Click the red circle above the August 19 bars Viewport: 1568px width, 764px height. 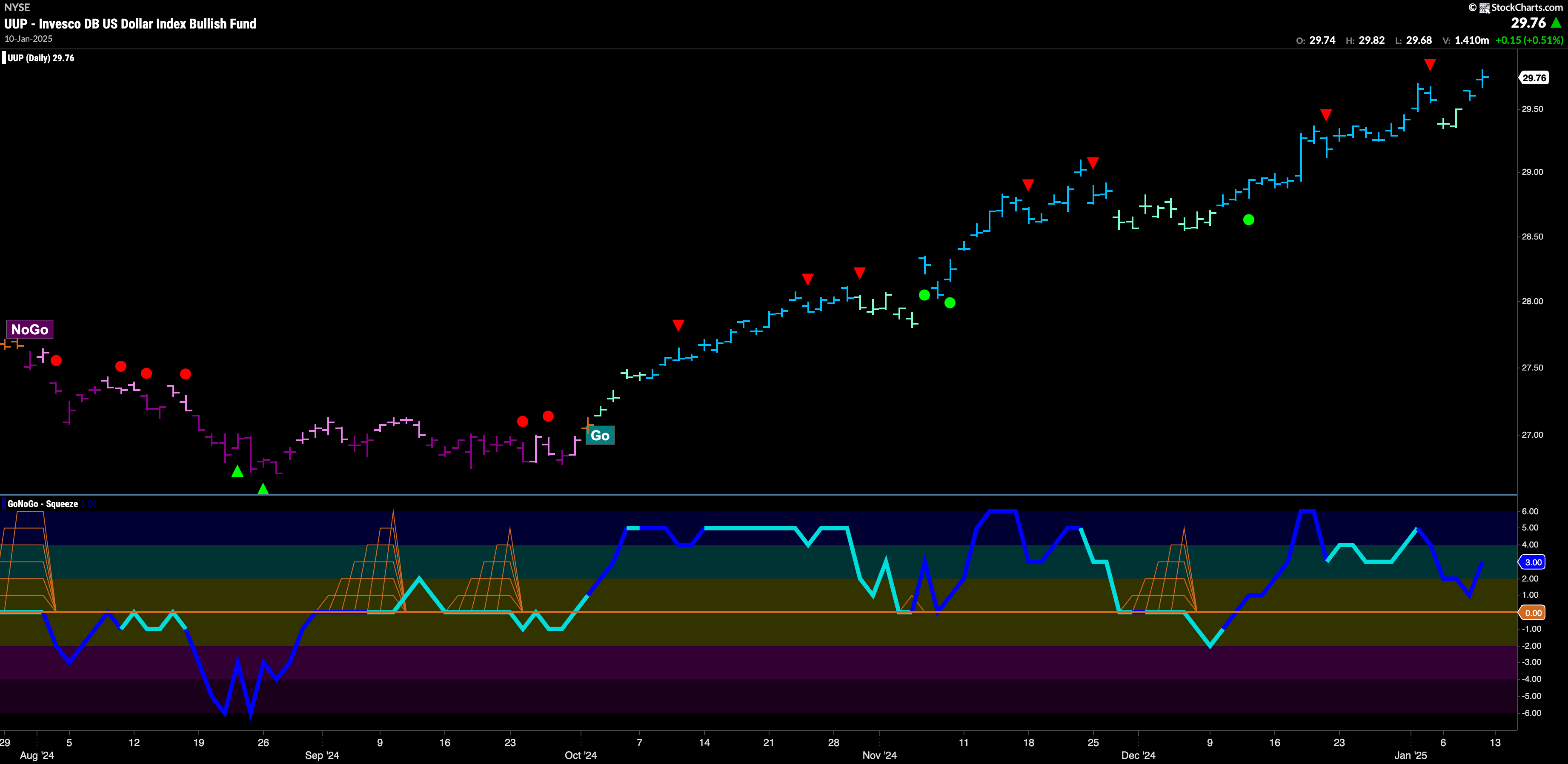point(186,373)
